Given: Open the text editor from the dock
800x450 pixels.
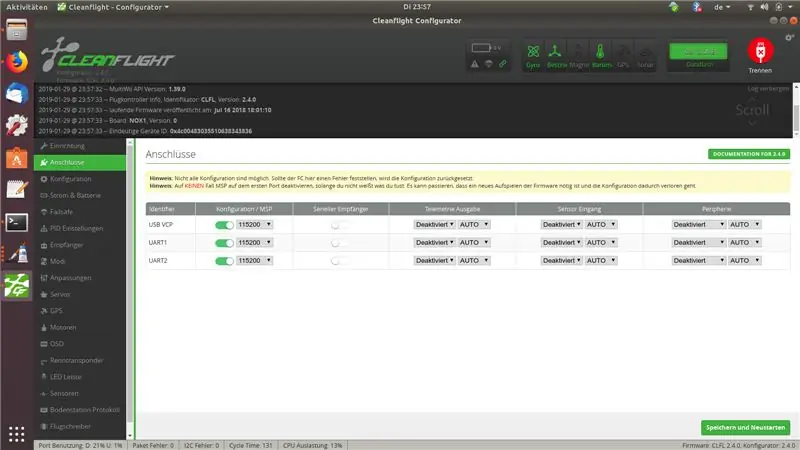Looking at the screenshot, I should (x=16, y=189).
